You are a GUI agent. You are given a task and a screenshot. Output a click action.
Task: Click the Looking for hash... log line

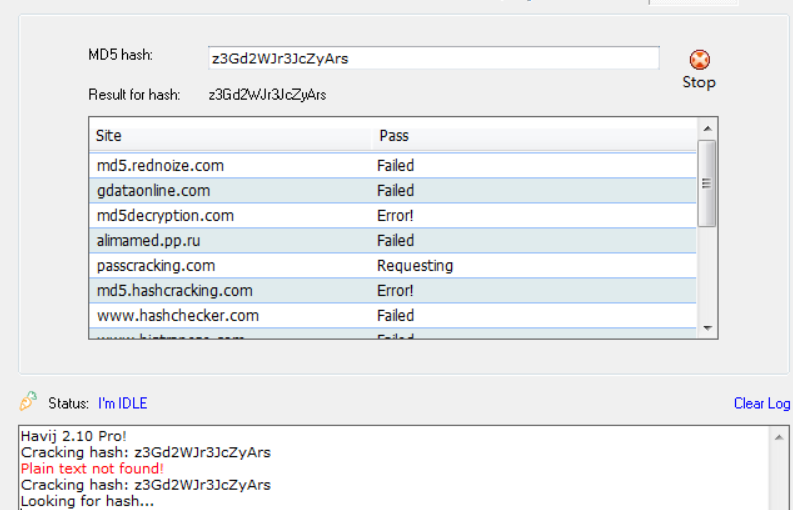pyautogui.click(x=87, y=501)
